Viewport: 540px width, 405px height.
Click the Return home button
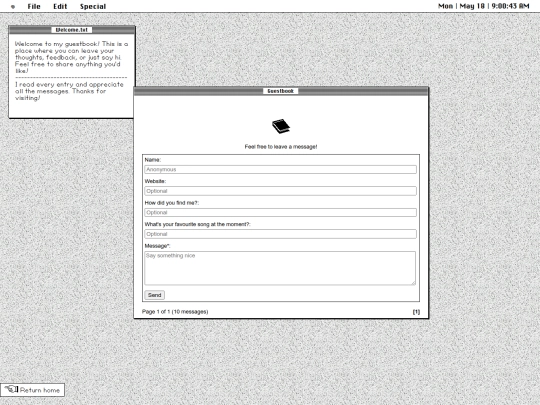pos(32,390)
